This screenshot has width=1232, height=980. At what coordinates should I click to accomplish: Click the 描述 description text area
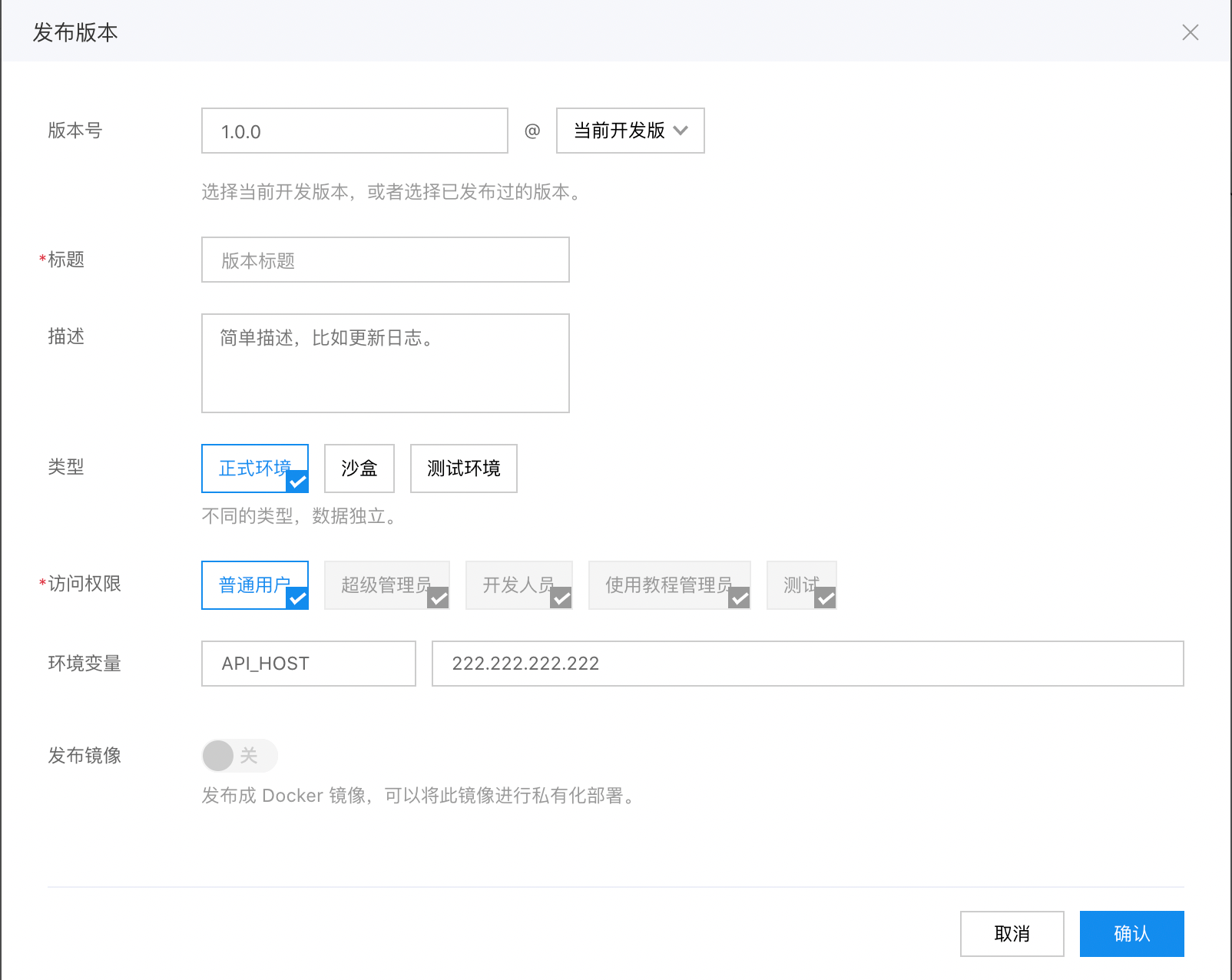pyautogui.click(x=385, y=363)
